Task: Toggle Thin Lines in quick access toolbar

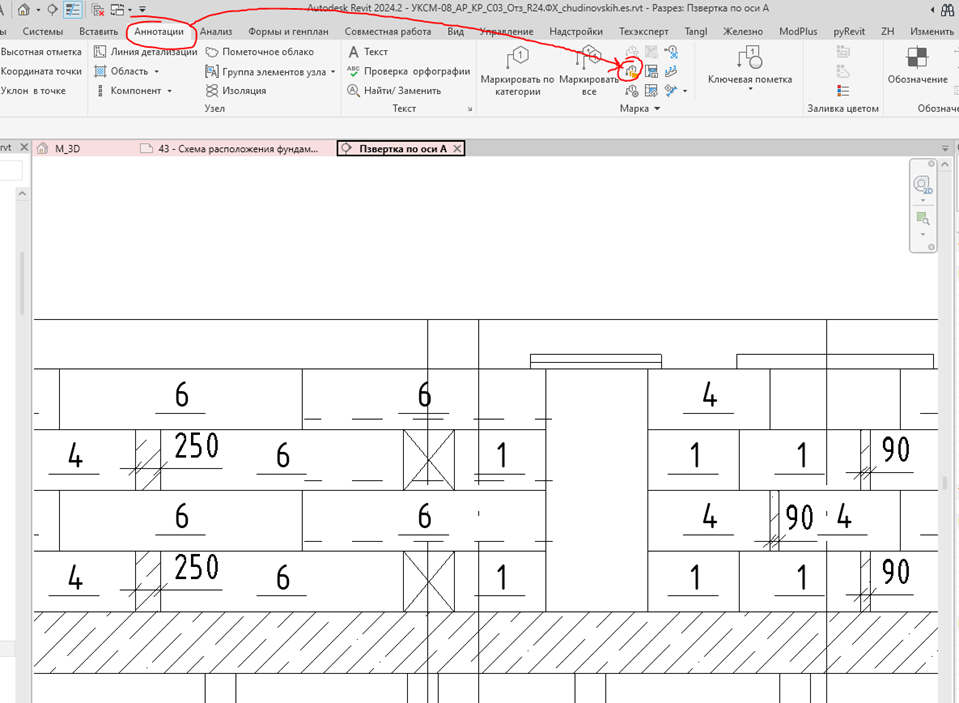Action: point(73,9)
